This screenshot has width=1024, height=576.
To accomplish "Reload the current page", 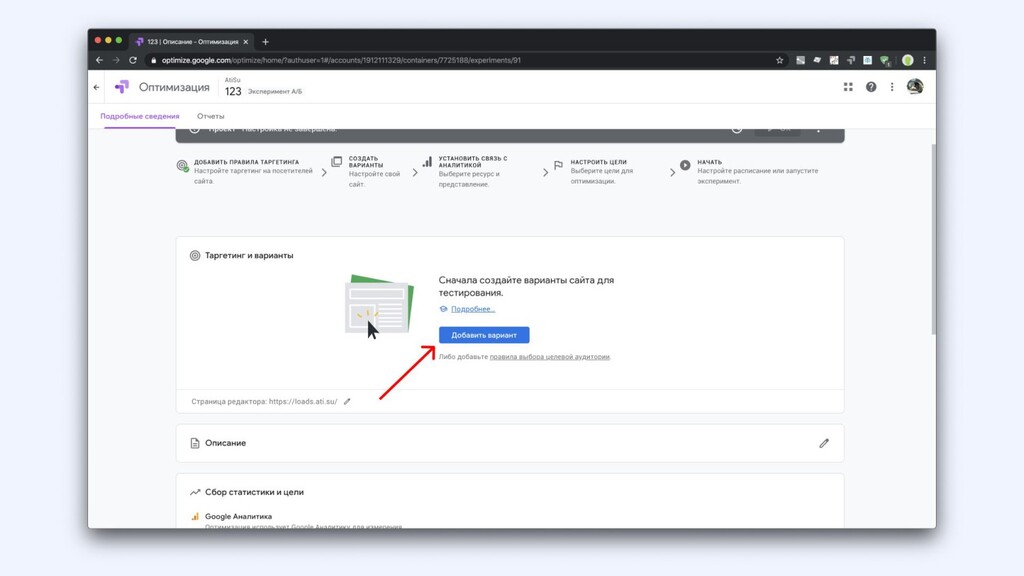I will coord(133,60).
